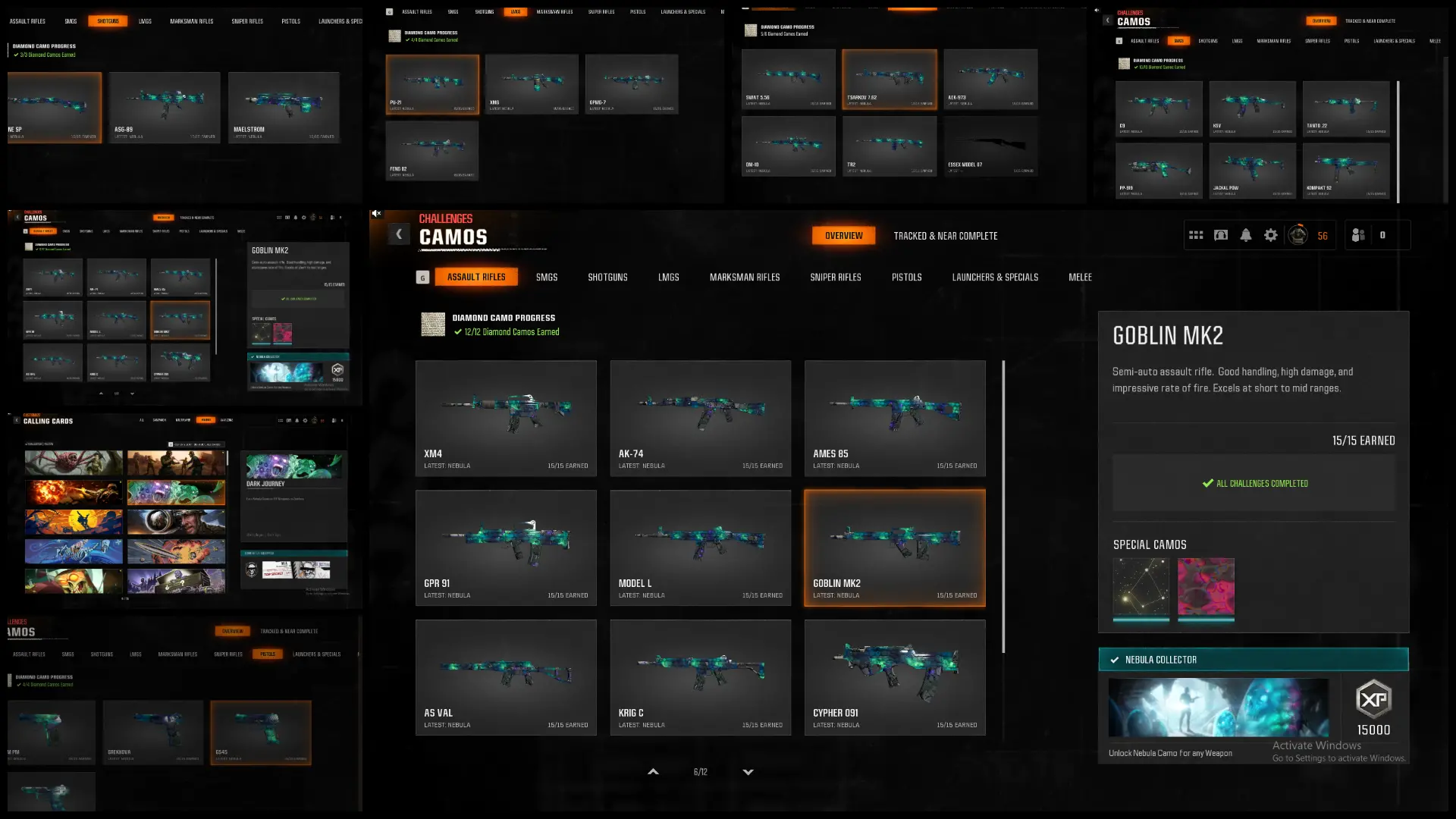Viewport: 1456px width, 819px height.
Task: Select the KOMPAKT 92 card in SMG panel
Action: click(1346, 171)
